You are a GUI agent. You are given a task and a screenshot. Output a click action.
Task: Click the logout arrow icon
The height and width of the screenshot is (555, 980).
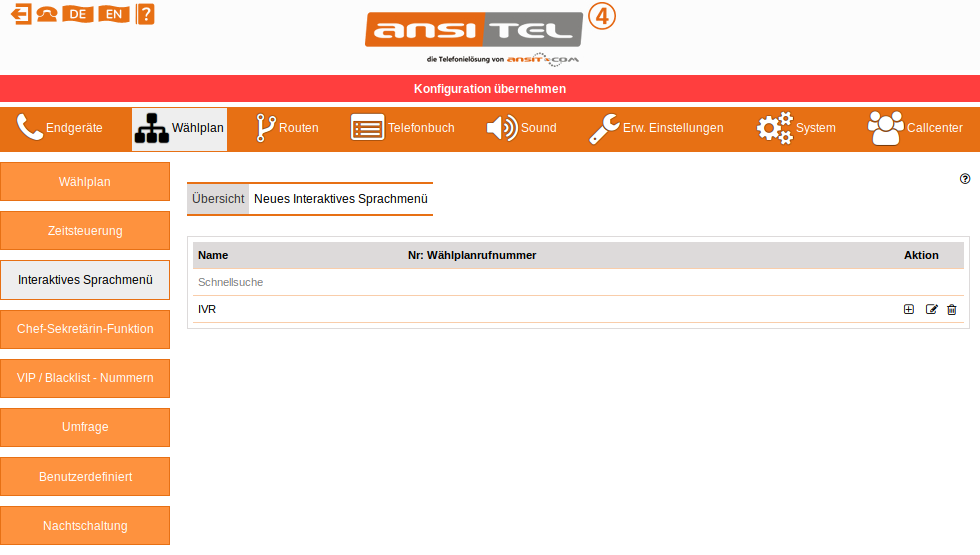point(20,14)
